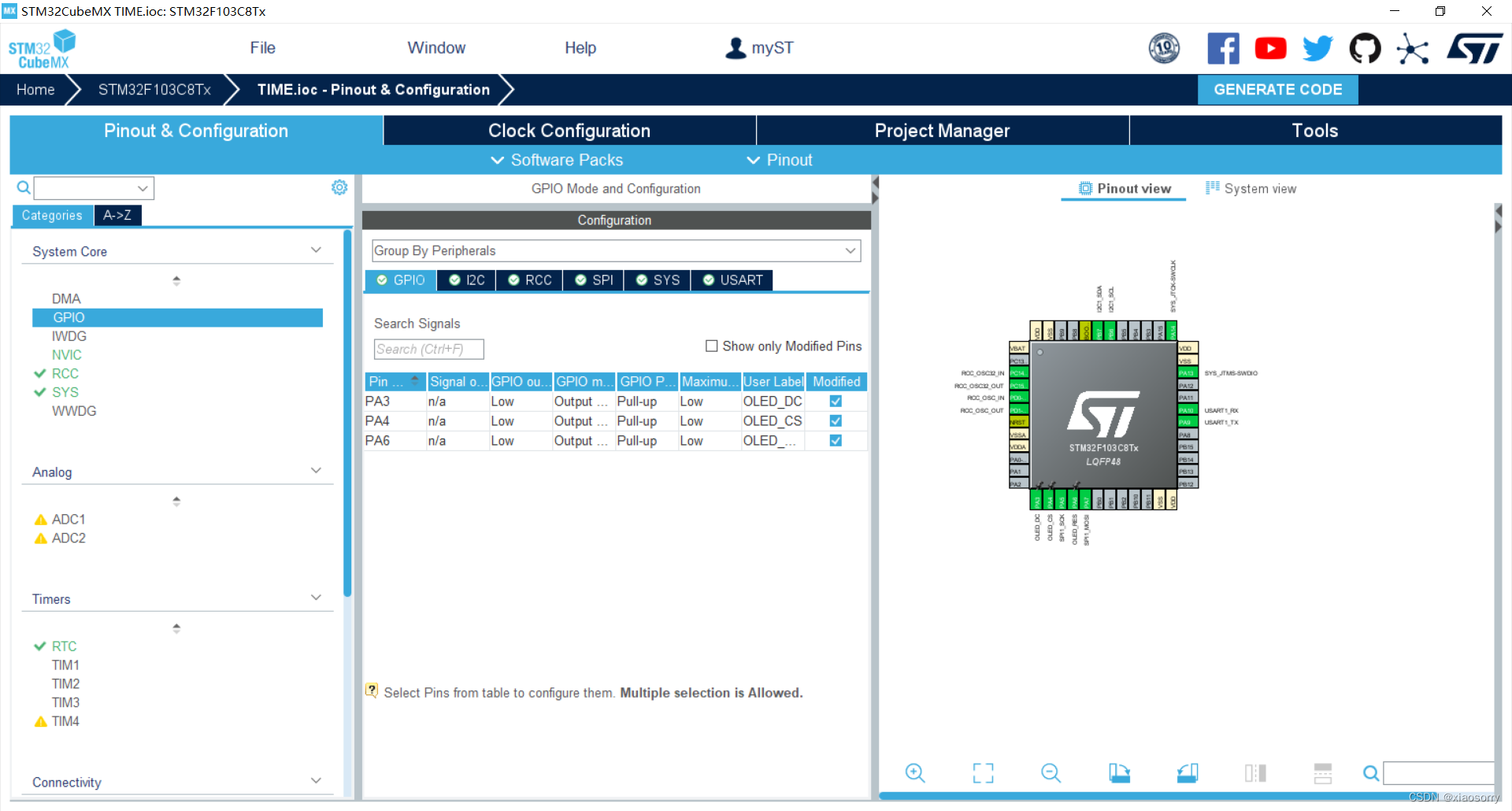This screenshot has width=1512, height=811.
Task: Rotate the chip view counter-clockwise
Action: click(x=1188, y=773)
